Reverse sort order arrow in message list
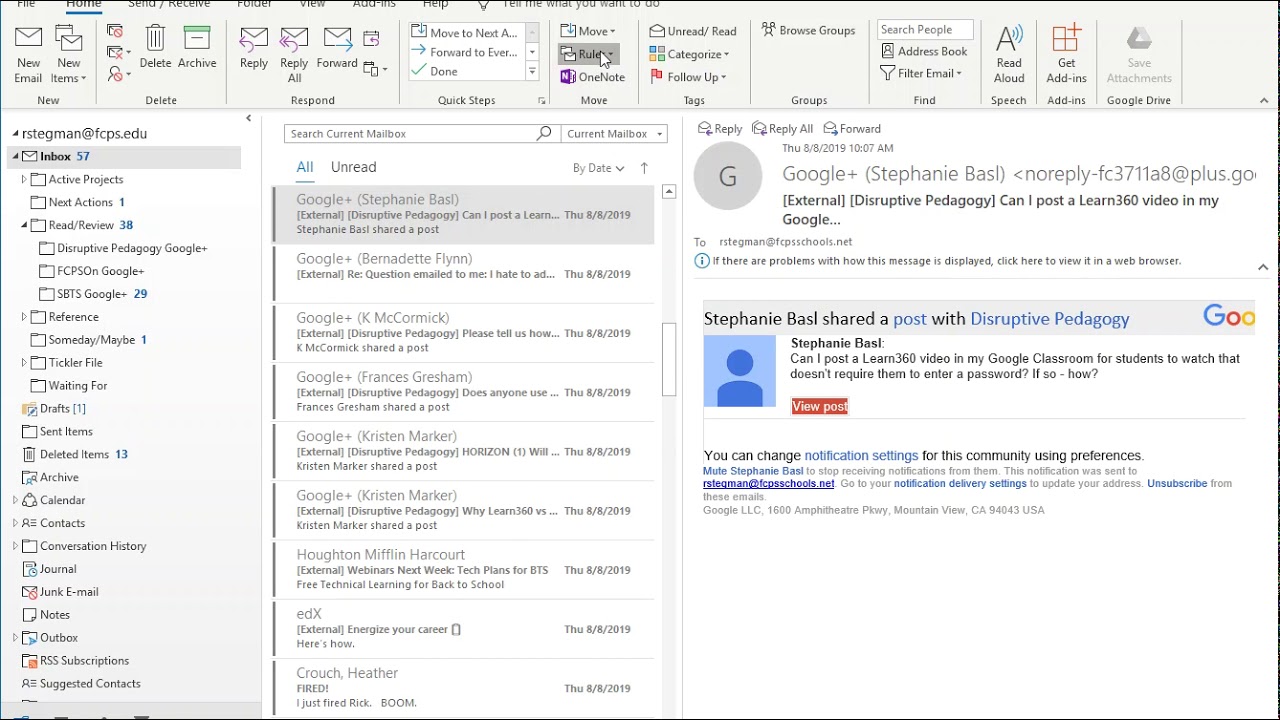This screenshot has height=720, width=1280. point(644,168)
